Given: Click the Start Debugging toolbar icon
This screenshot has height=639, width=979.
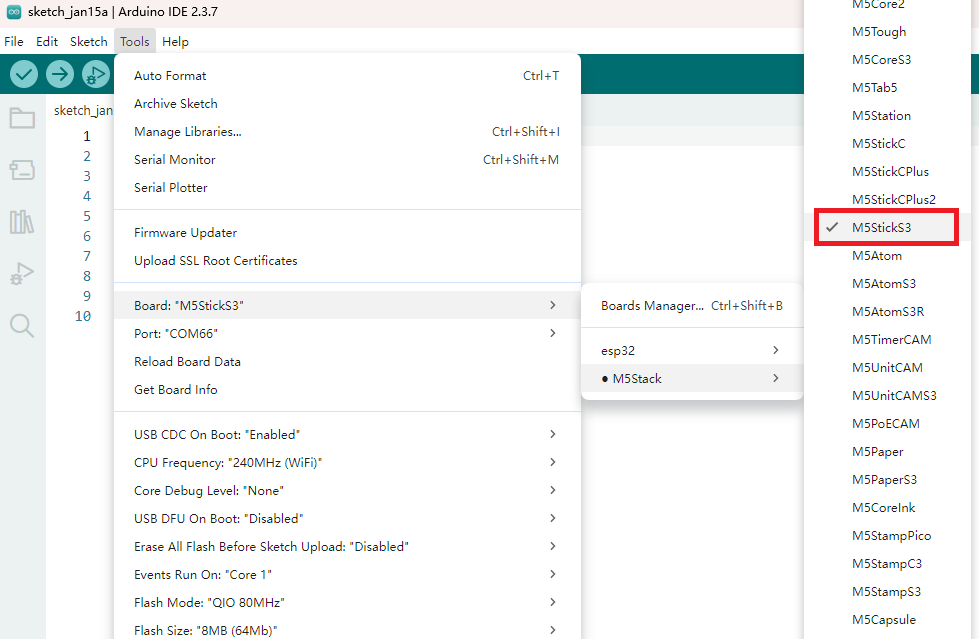Looking at the screenshot, I should [x=96, y=74].
